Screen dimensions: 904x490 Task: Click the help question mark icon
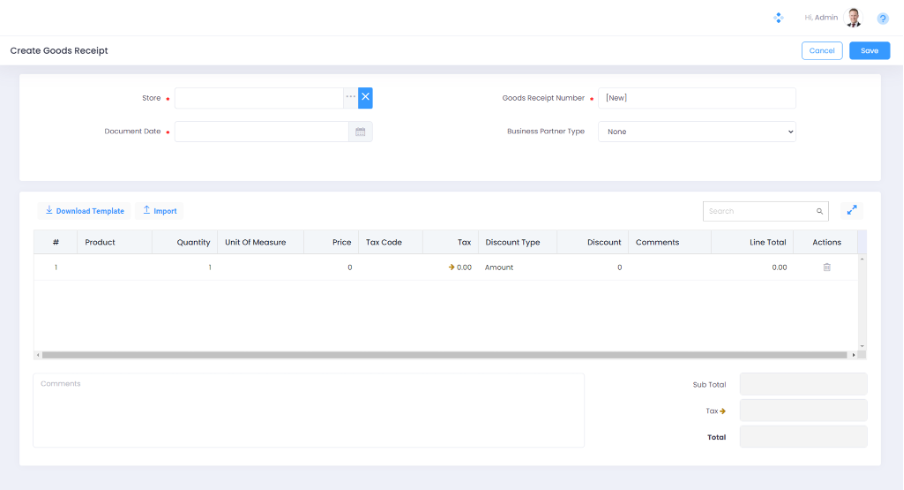coord(883,18)
